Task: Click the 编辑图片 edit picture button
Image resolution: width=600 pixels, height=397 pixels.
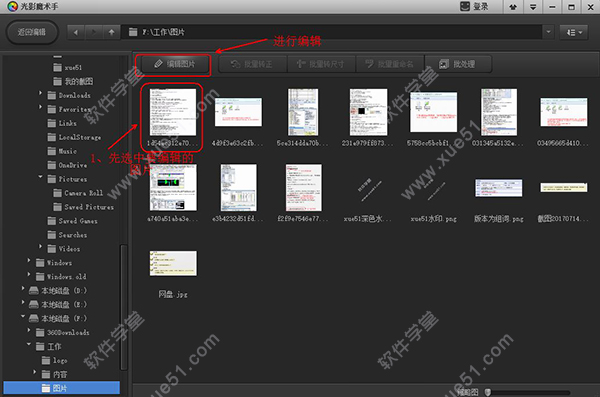Action: click(174, 64)
